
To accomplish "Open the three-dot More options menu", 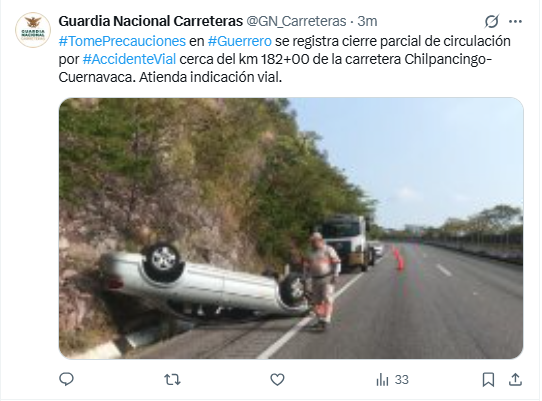I will (515, 21).
